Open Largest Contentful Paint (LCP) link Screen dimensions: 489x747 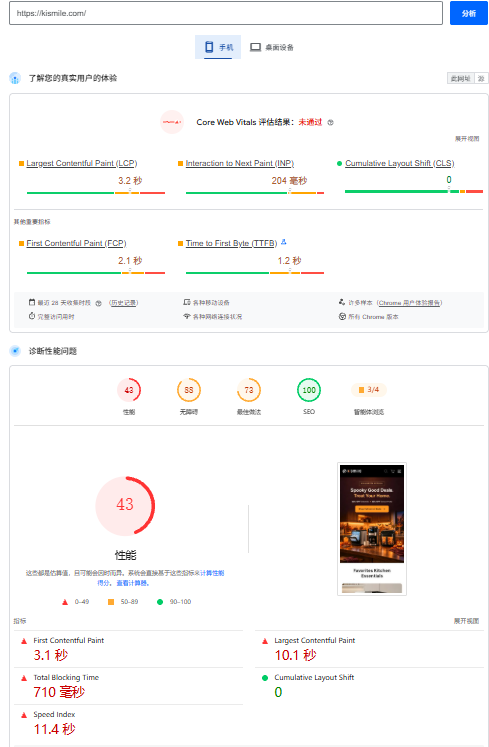click(82, 163)
